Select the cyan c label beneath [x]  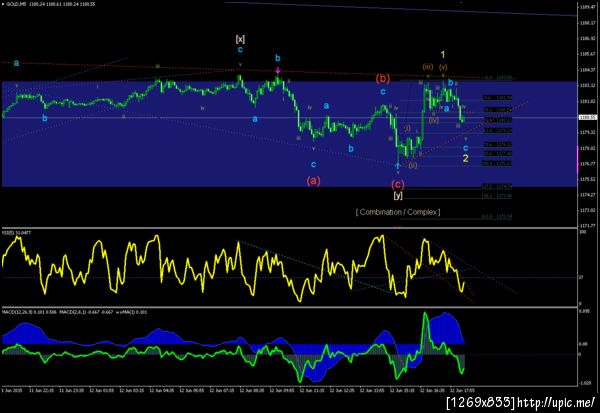[x=240, y=49]
